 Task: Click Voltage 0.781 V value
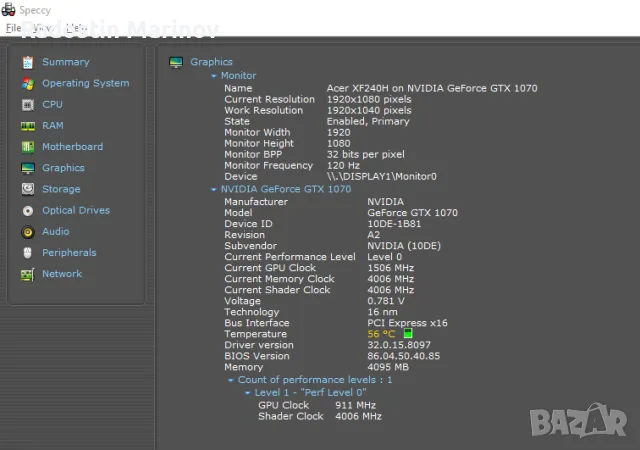tap(386, 301)
